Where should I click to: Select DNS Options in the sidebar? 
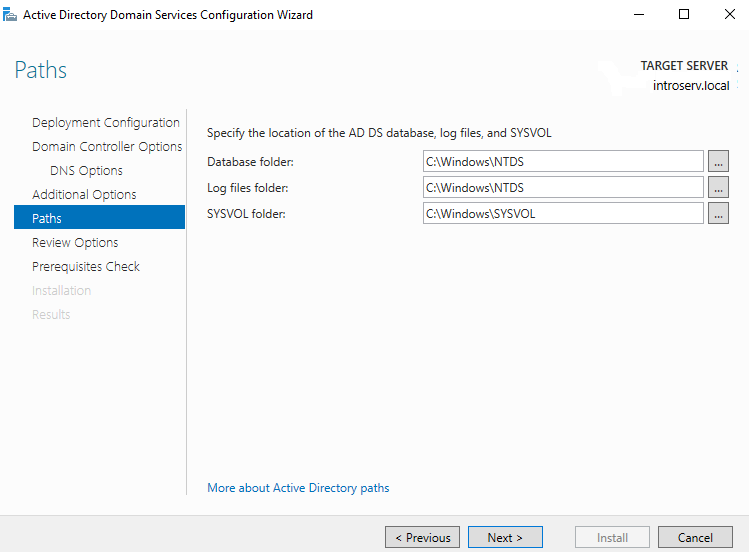tap(86, 171)
